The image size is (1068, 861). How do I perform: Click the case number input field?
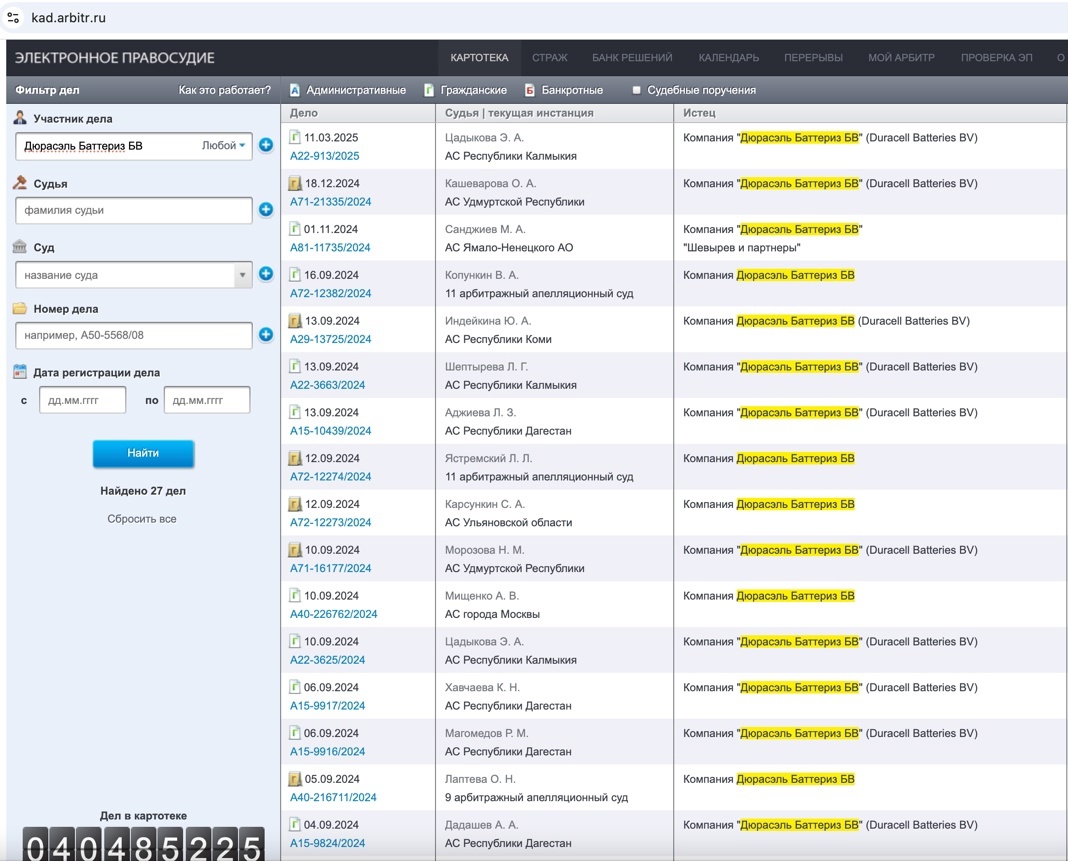134,335
